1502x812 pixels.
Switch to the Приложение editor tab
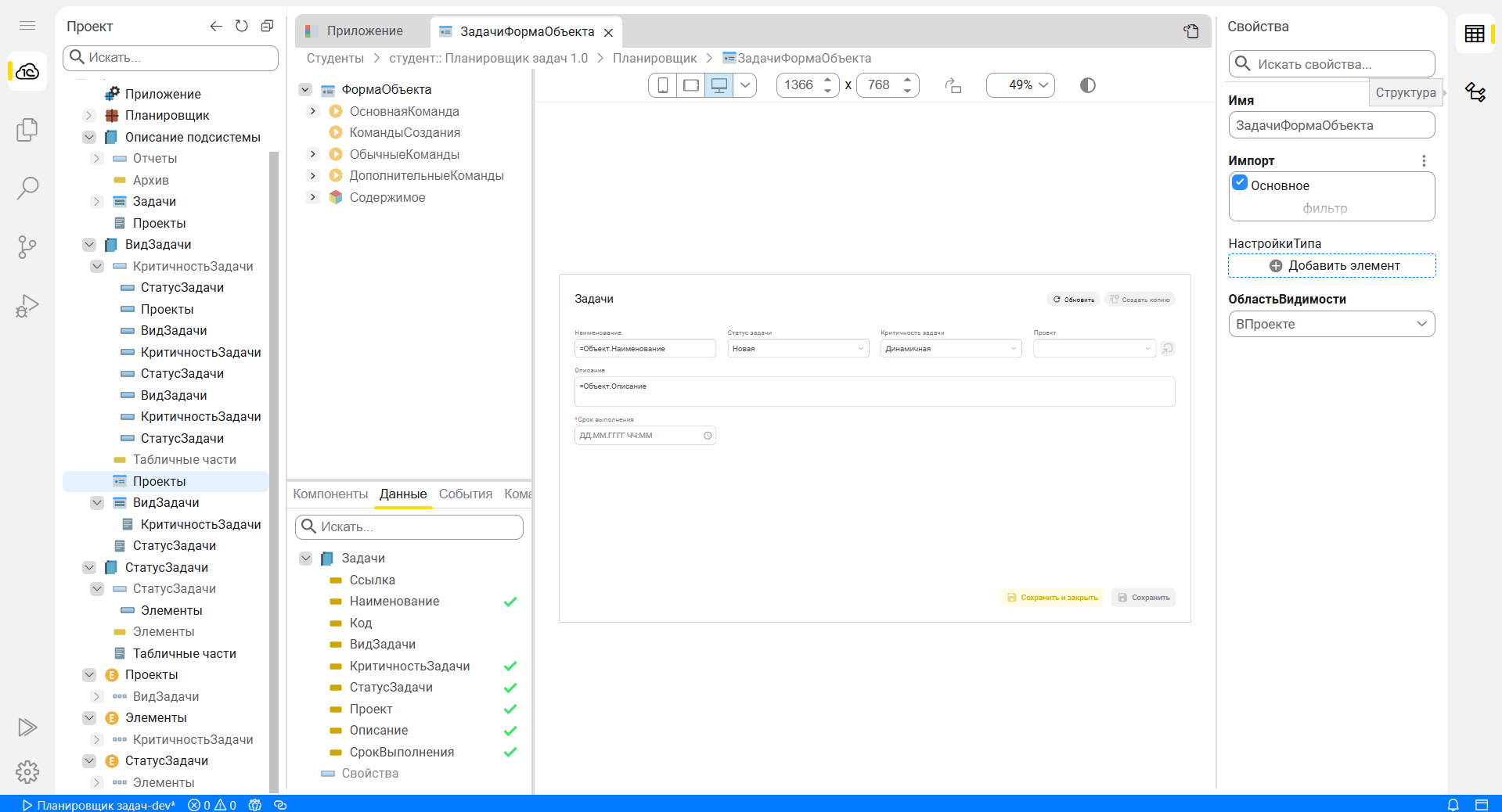tap(364, 31)
